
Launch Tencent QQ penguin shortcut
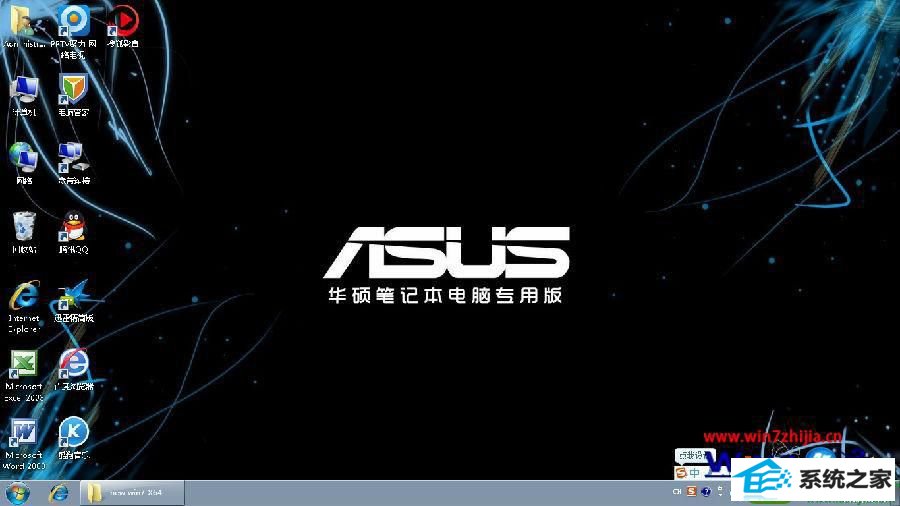click(x=73, y=232)
